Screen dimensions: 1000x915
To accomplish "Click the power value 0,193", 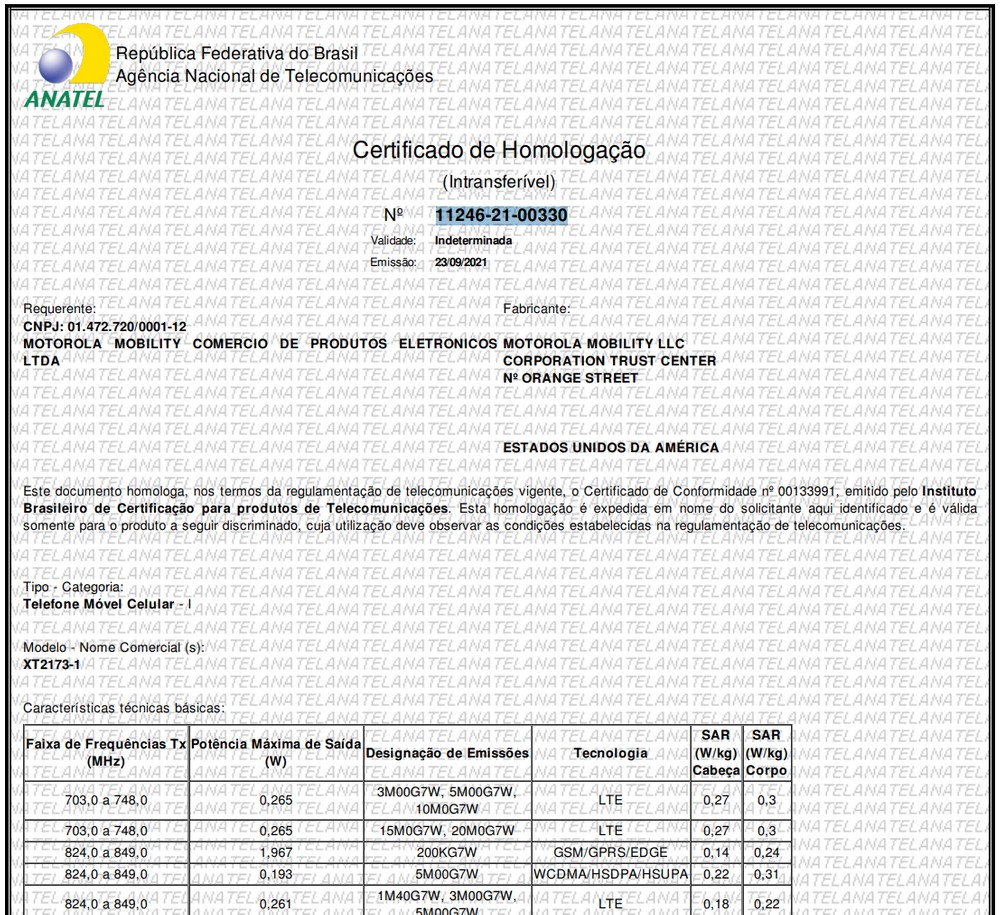I will [x=276, y=874].
